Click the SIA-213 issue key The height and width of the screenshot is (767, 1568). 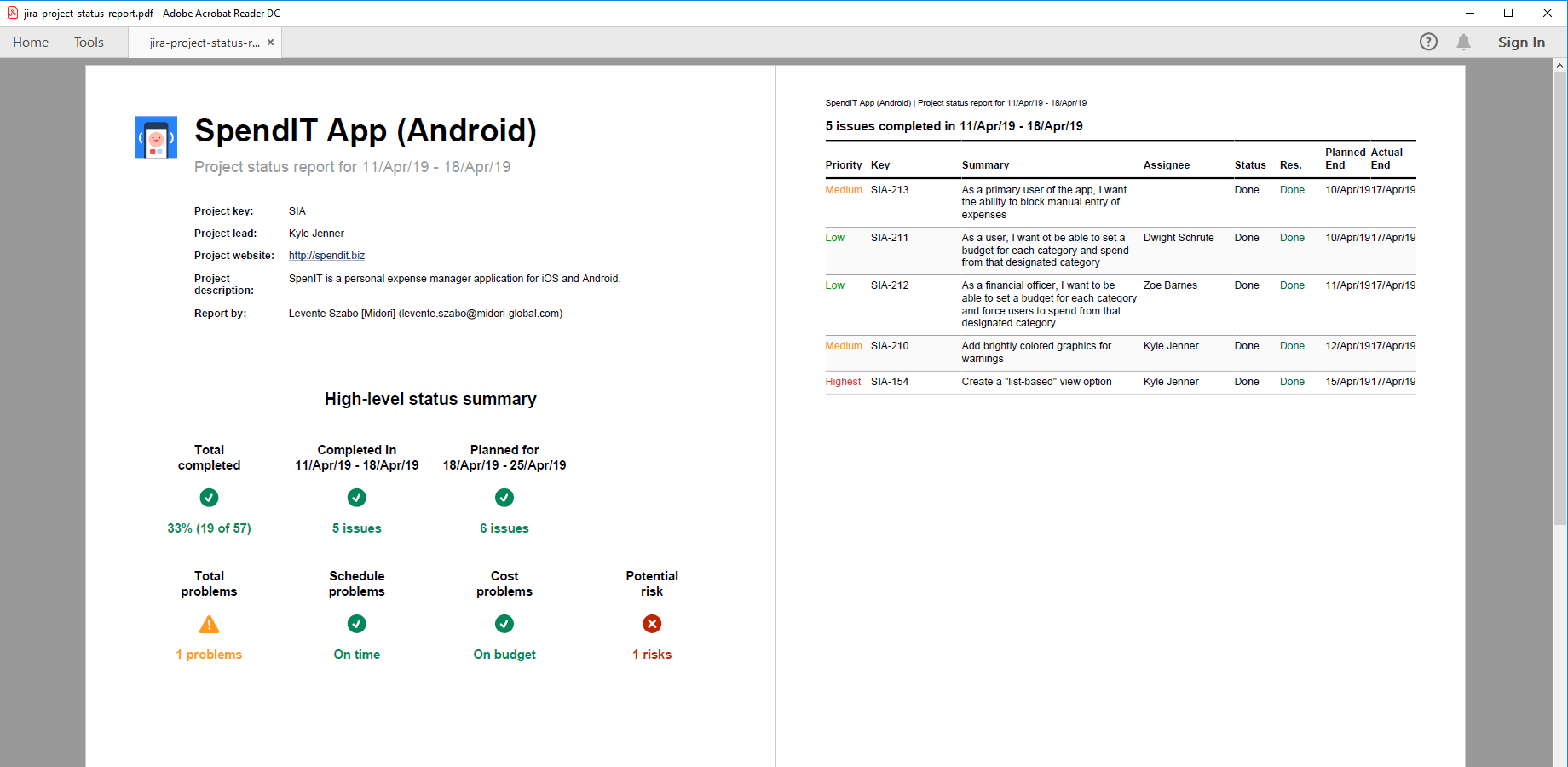click(890, 190)
